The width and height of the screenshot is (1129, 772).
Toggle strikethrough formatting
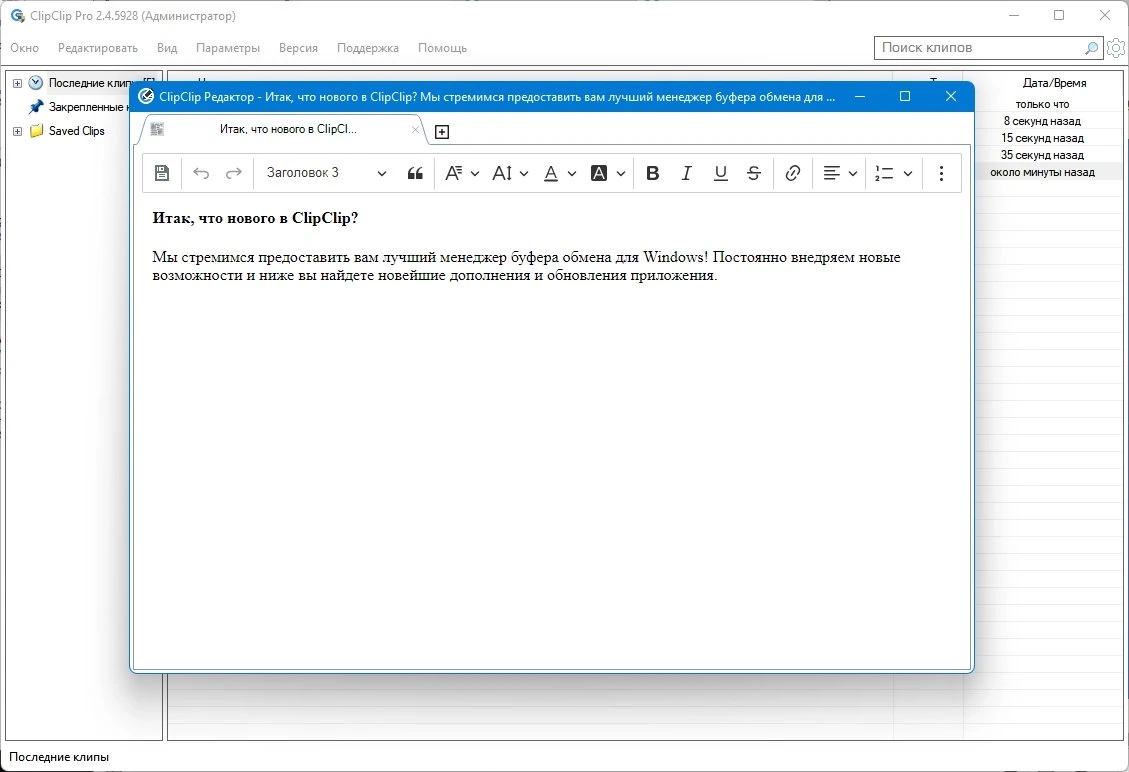pos(753,173)
